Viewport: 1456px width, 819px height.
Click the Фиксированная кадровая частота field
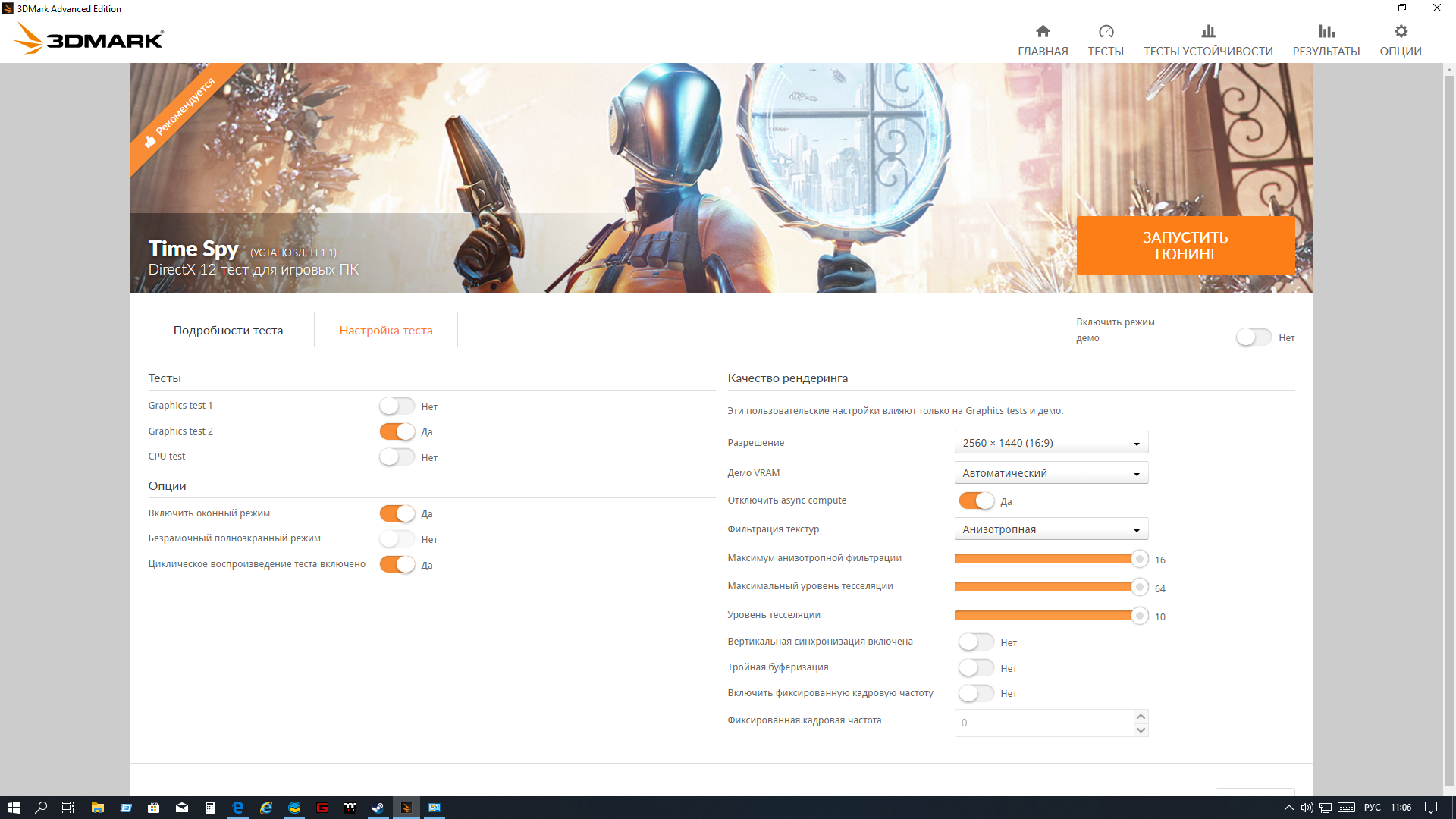[x=1043, y=723]
